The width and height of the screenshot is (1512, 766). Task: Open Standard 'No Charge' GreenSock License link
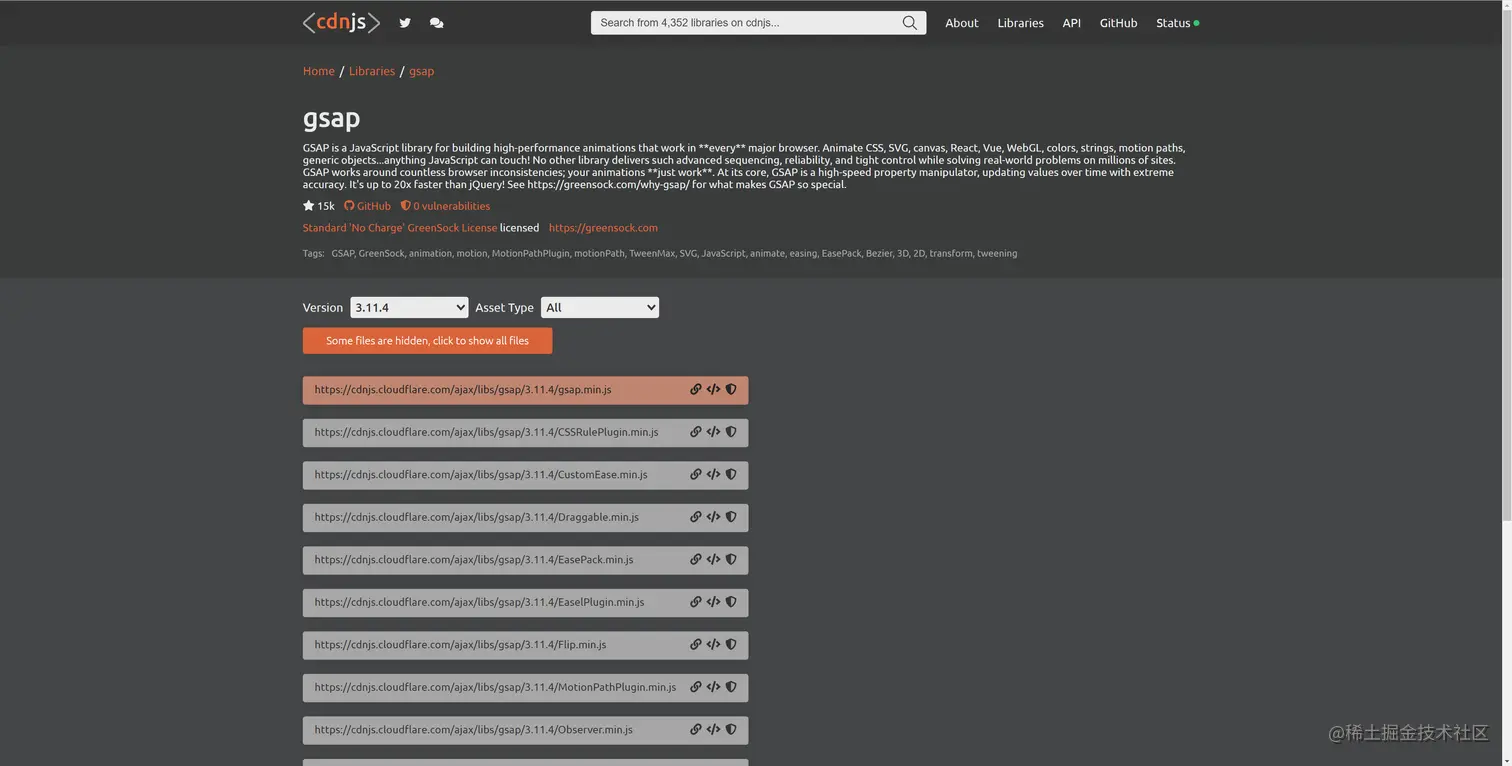click(400, 228)
